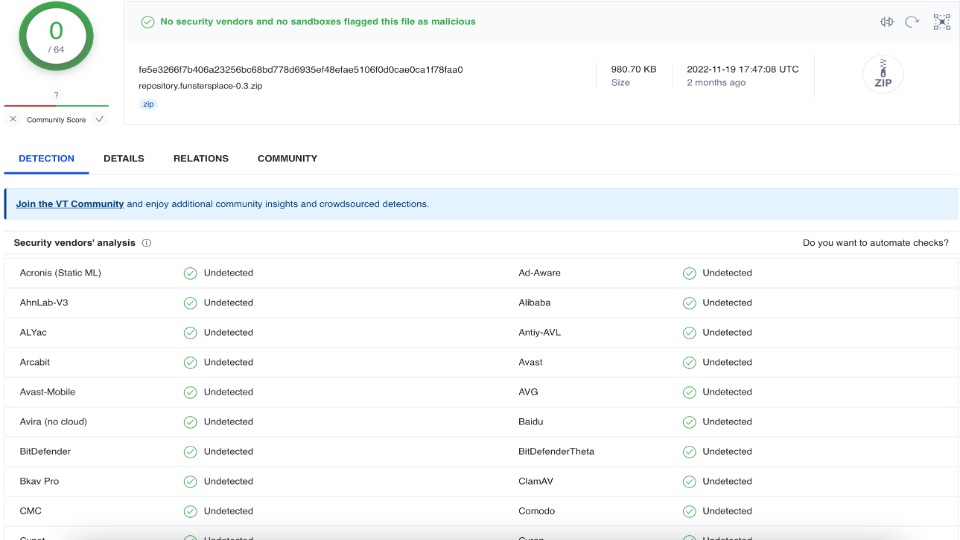The width and height of the screenshot is (960, 540).
Task: Click 'Do you want to automate checks?' link
Action: tap(876, 243)
